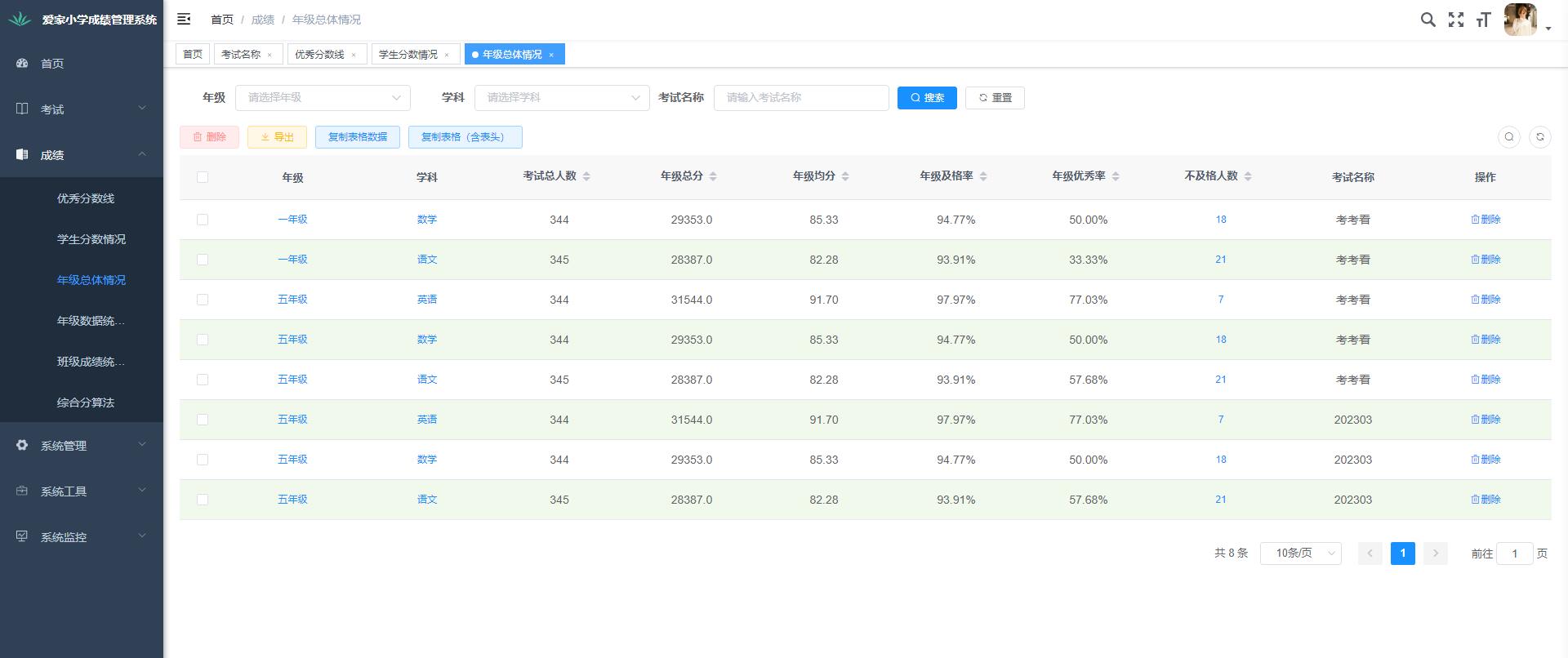Toggle fullscreen mode icon

pyautogui.click(x=1455, y=20)
